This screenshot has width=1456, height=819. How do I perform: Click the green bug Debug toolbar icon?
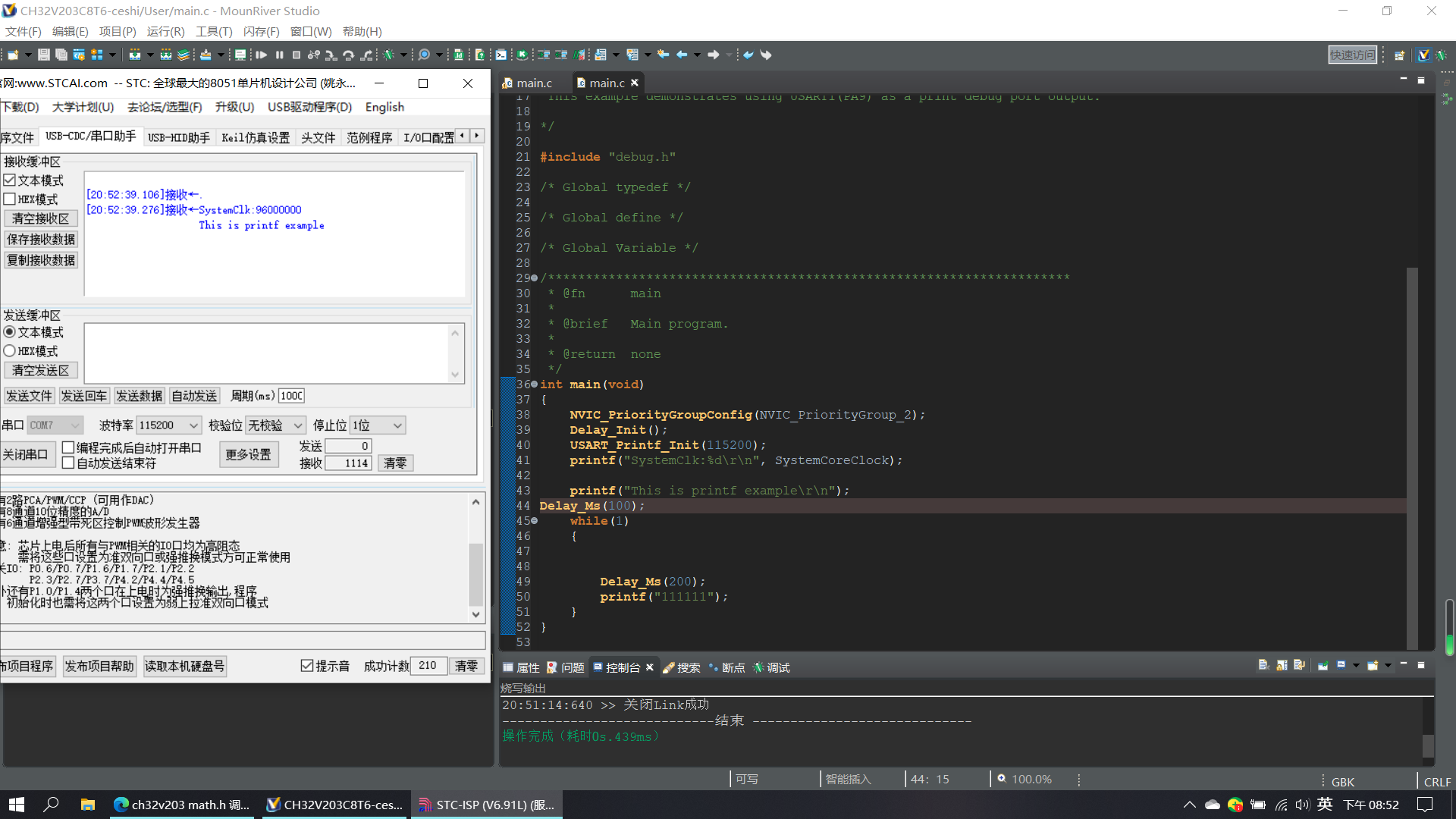[x=388, y=55]
